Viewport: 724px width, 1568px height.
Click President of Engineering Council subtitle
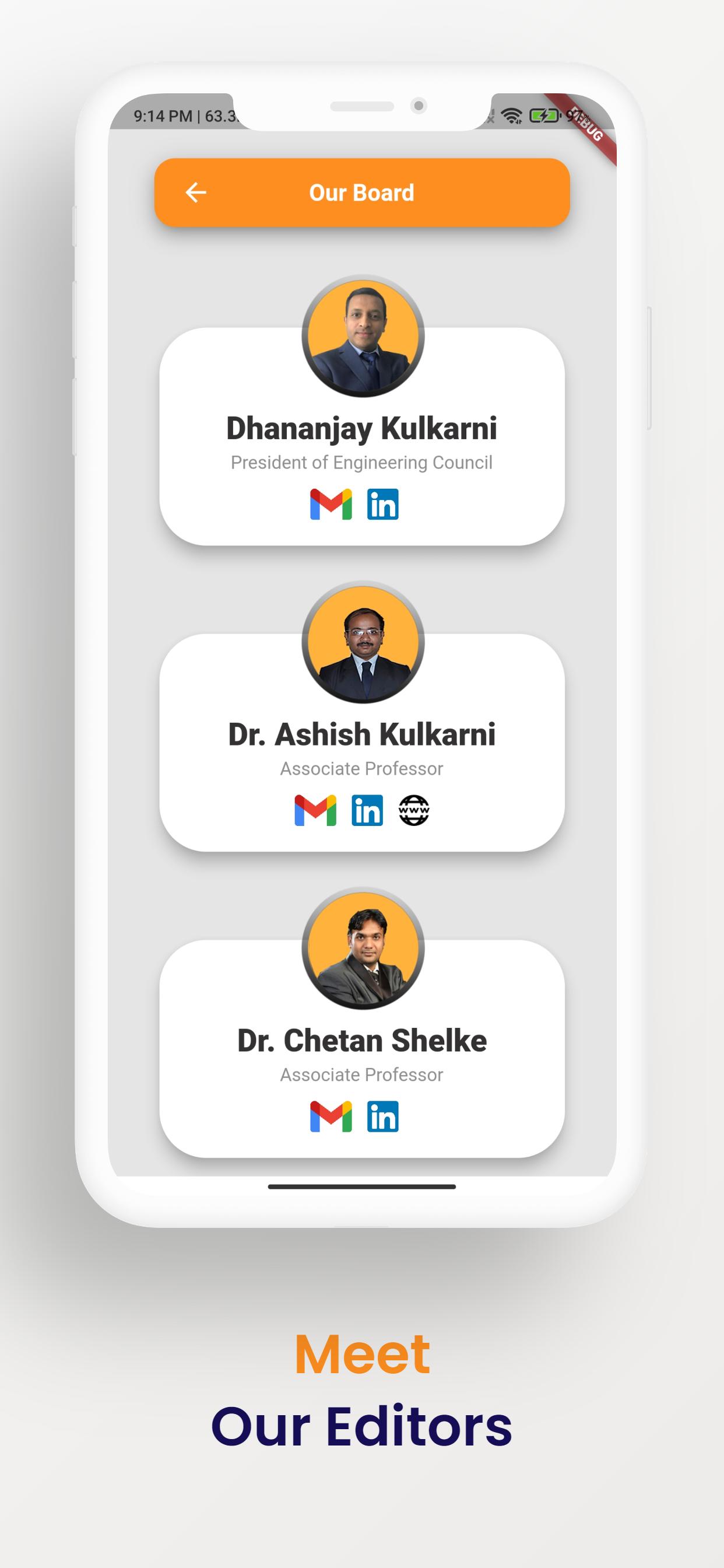362,463
